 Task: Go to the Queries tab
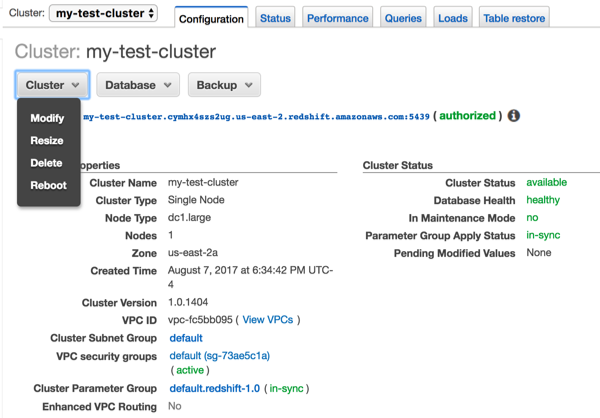[x=403, y=18]
